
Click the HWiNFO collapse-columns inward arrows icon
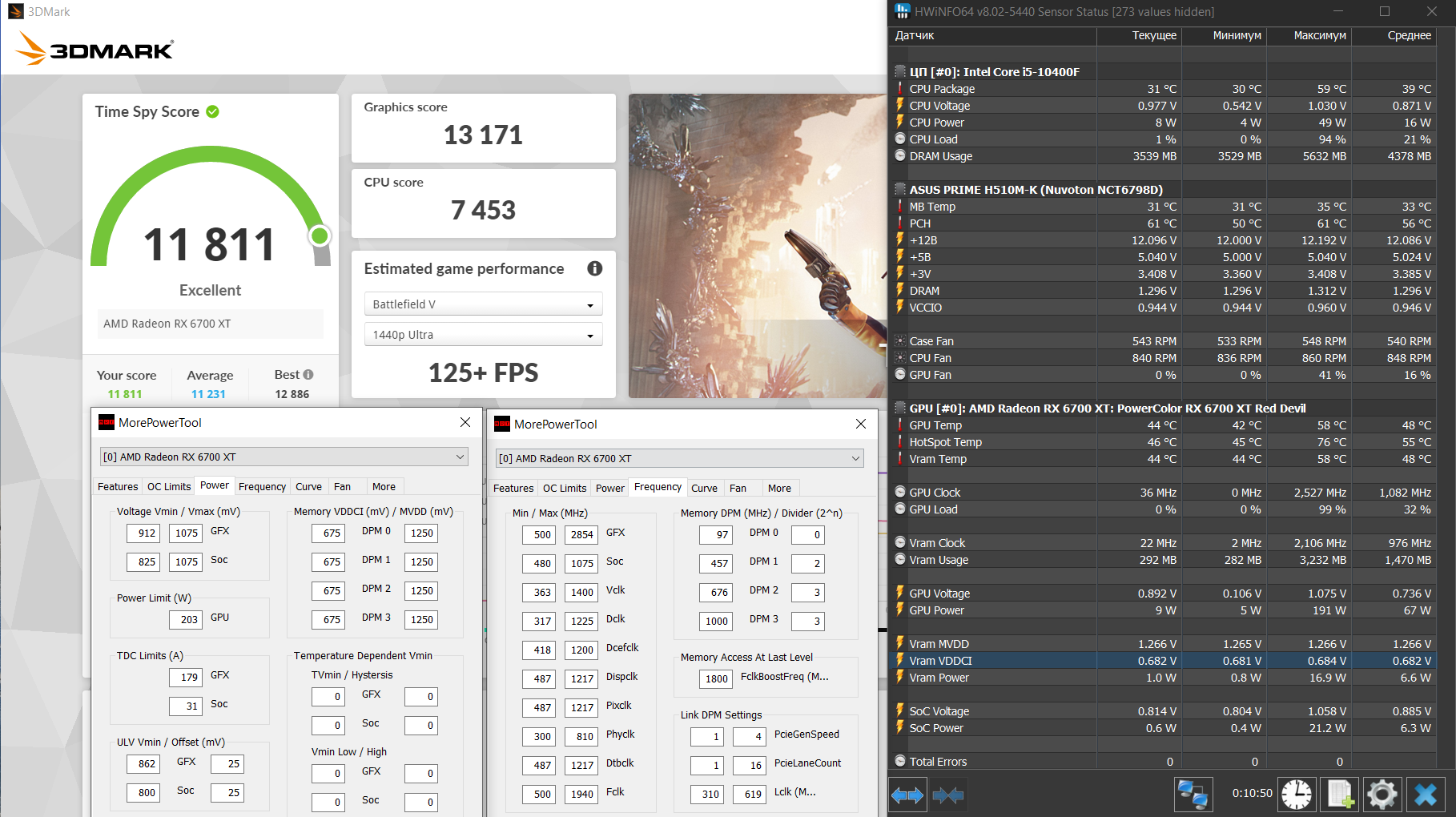coord(948,795)
